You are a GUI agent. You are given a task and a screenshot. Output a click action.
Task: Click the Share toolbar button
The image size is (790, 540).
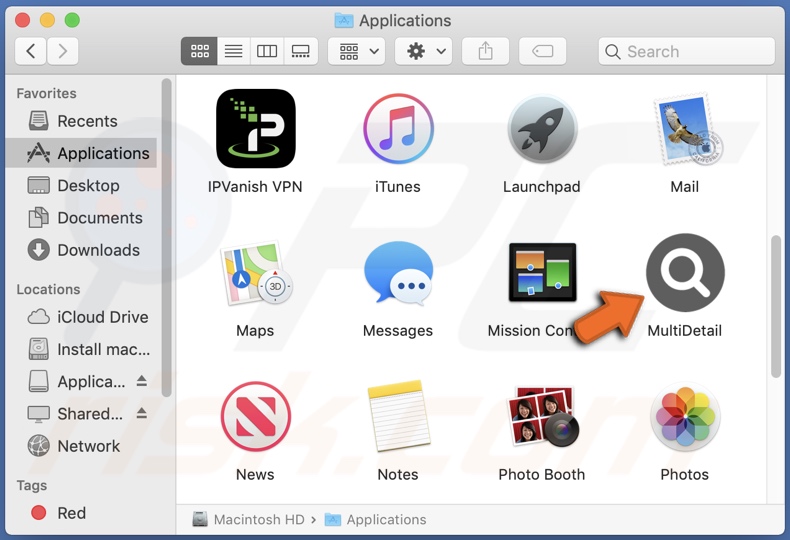[486, 51]
